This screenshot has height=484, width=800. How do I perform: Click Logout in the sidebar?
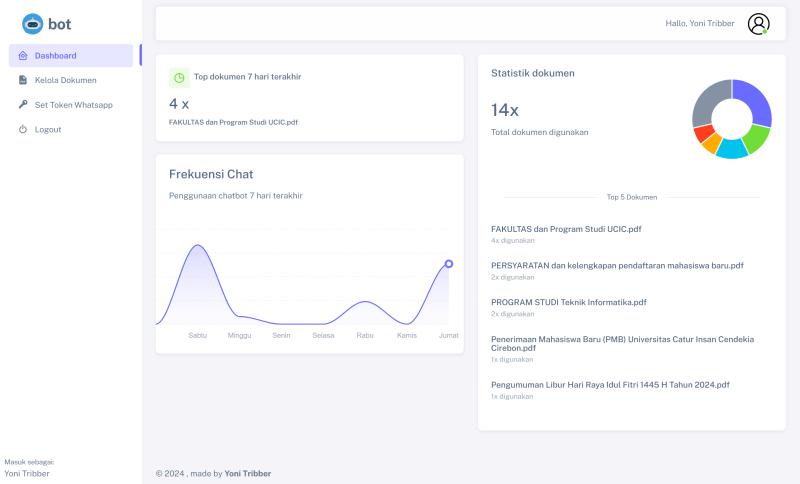pyautogui.click(x=48, y=130)
